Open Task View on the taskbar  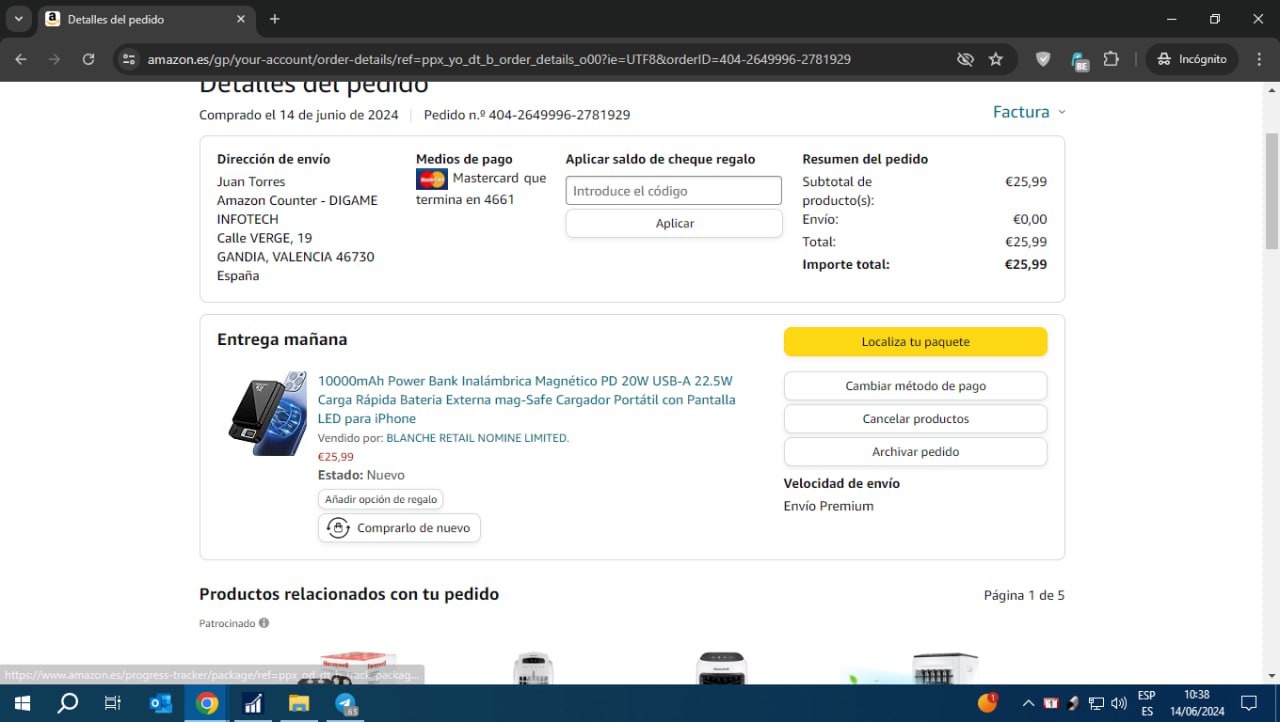113,703
